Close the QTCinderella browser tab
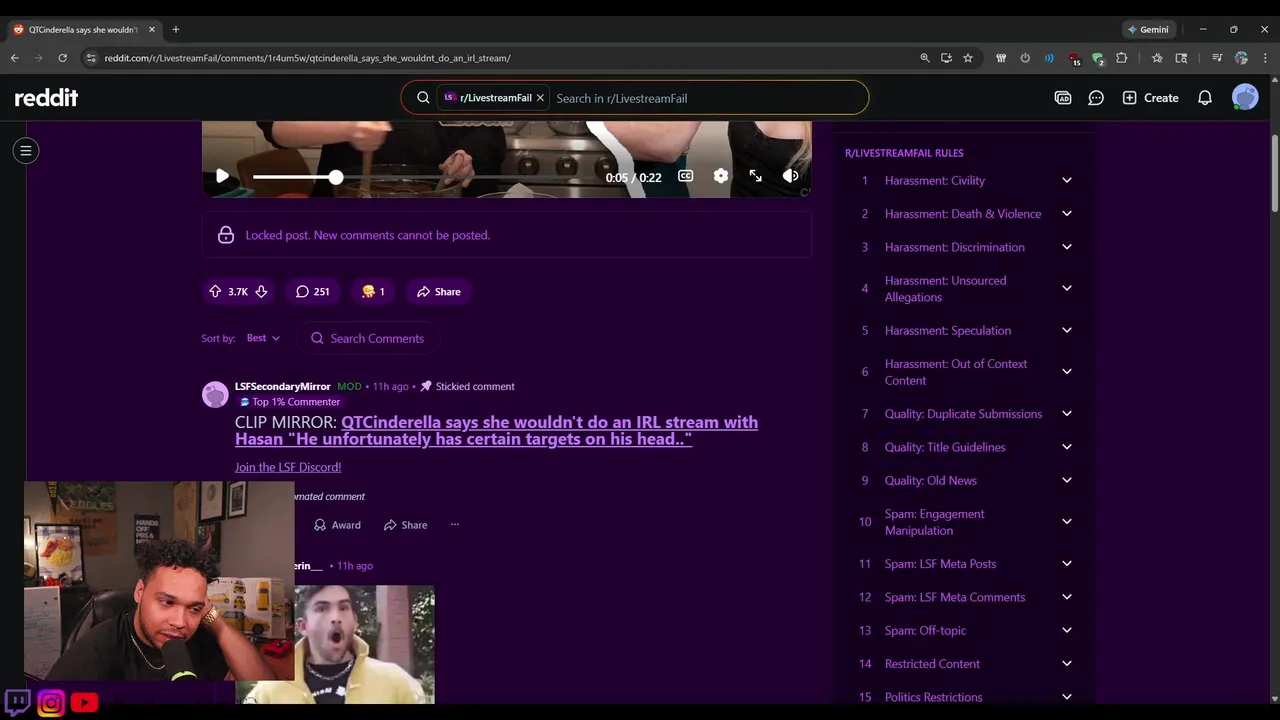The image size is (1280, 720). tap(152, 30)
